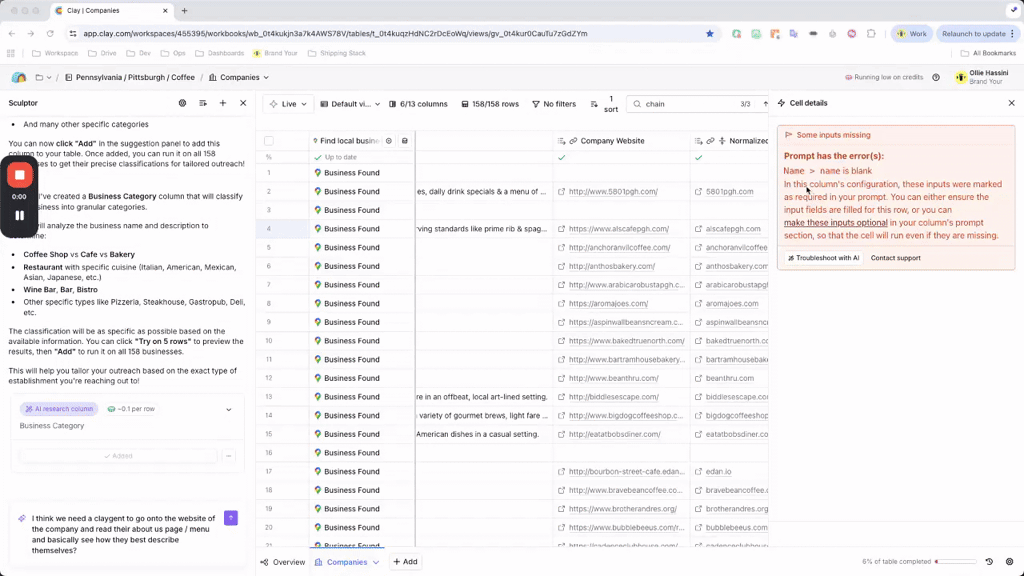Close the Cell details panel

tap(1011, 103)
